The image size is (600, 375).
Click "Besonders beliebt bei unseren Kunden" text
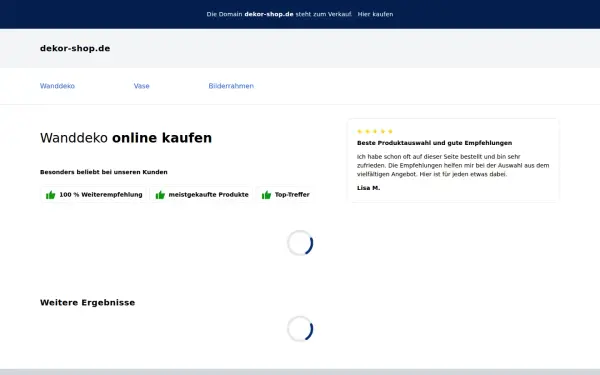104,172
